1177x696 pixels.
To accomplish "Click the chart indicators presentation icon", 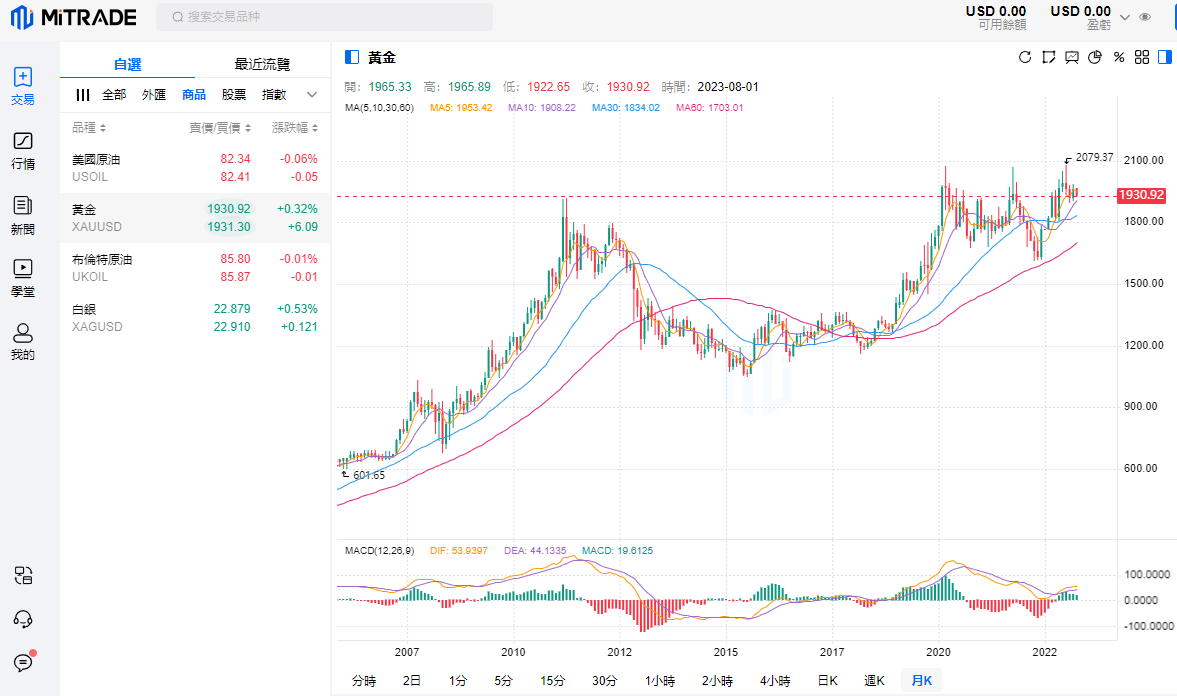I will click(1072, 57).
